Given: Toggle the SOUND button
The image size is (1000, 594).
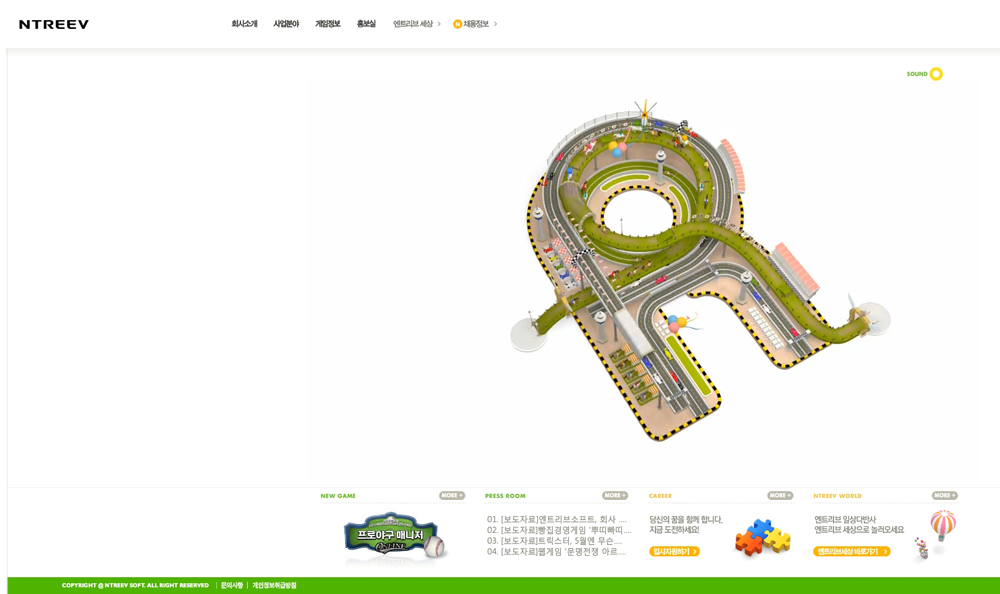Looking at the screenshot, I should click(x=935, y=74).
